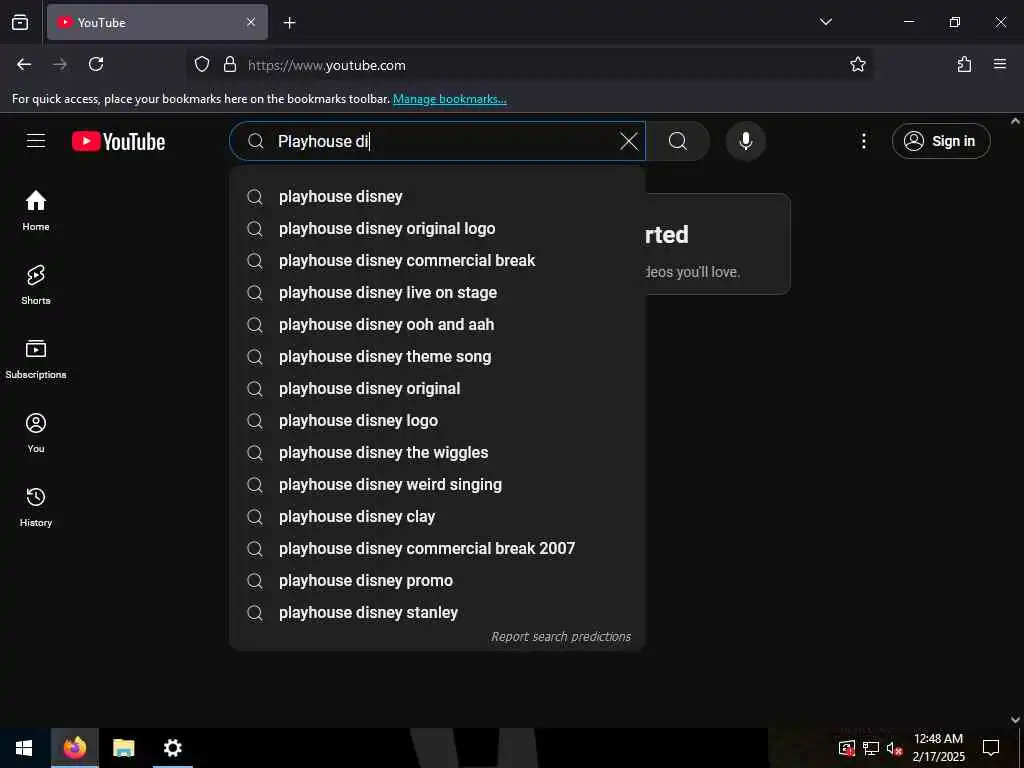This screenshot has height=768, width=1024.
Task: Go back with browser back arrow
Action: [24, 65]
